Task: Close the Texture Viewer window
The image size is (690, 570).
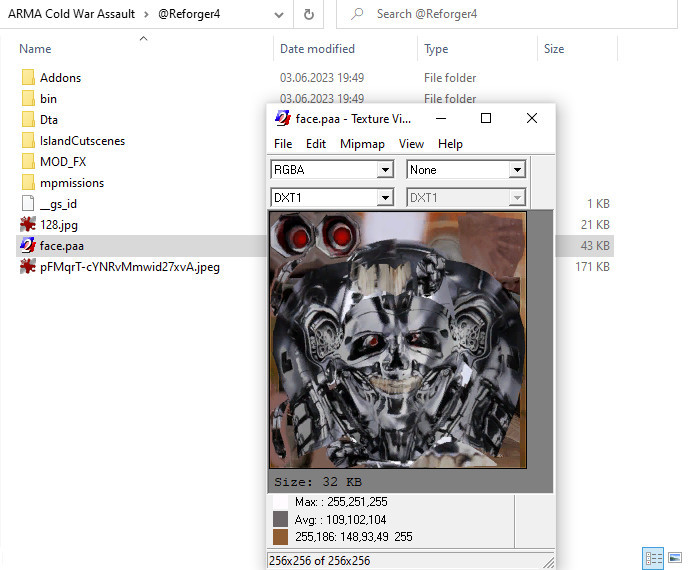Action: tap(532, 118)
